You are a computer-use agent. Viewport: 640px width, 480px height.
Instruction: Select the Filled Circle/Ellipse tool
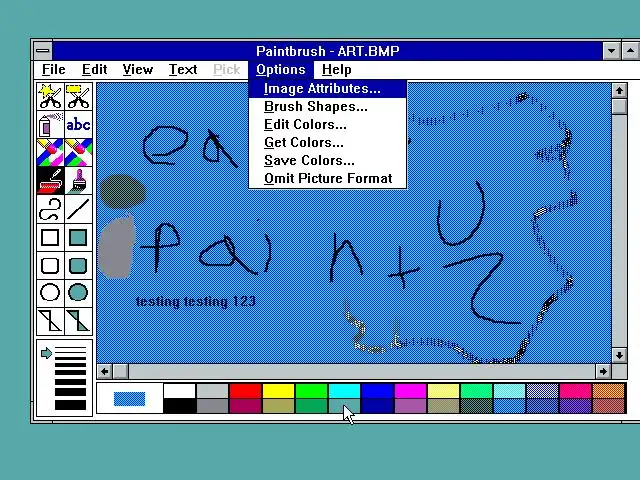tap(78, 293)
